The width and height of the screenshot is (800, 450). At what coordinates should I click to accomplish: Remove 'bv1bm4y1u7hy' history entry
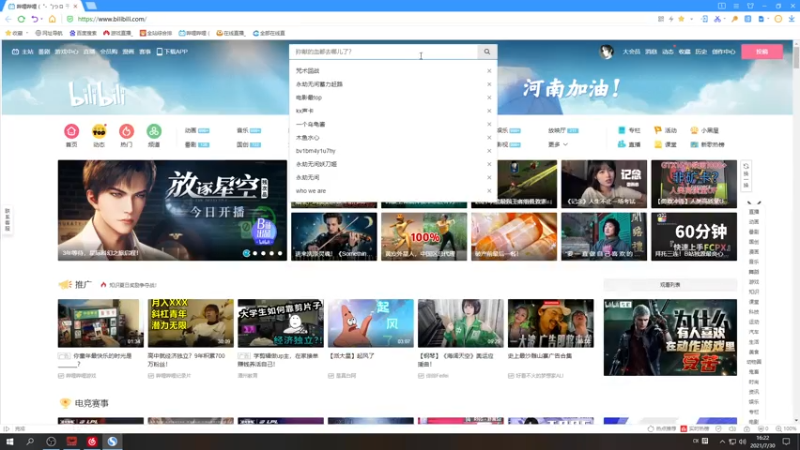click(x=489, y=151)
